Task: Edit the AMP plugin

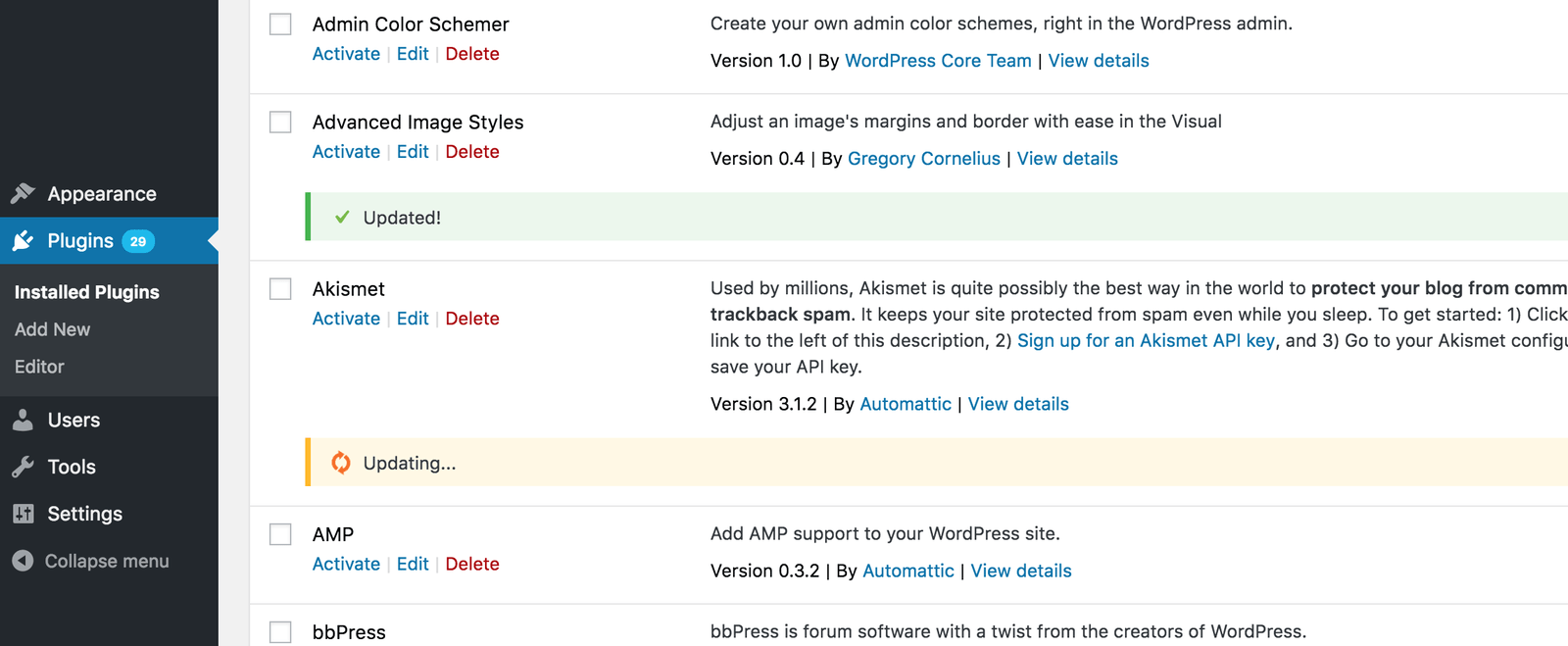Action: click(413, 564)
